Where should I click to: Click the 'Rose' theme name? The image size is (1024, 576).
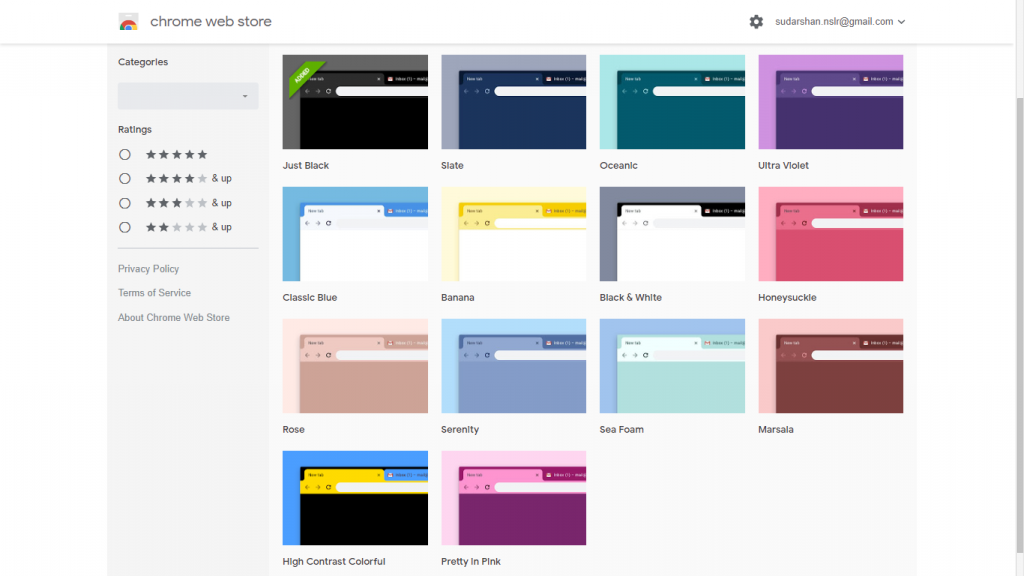[x=293, y=429]
